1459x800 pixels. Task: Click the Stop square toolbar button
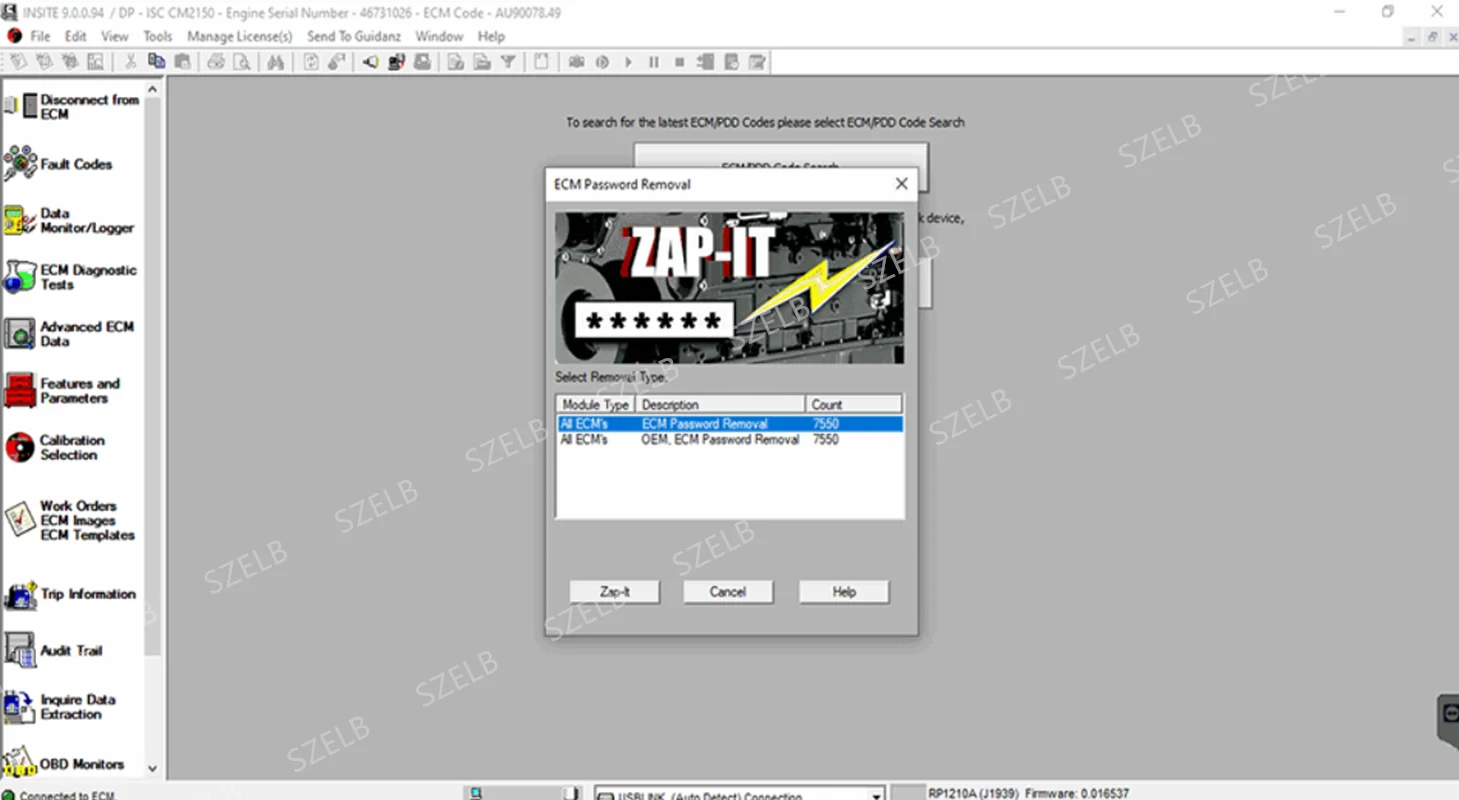pyautogui.click(x=679, y=62)
